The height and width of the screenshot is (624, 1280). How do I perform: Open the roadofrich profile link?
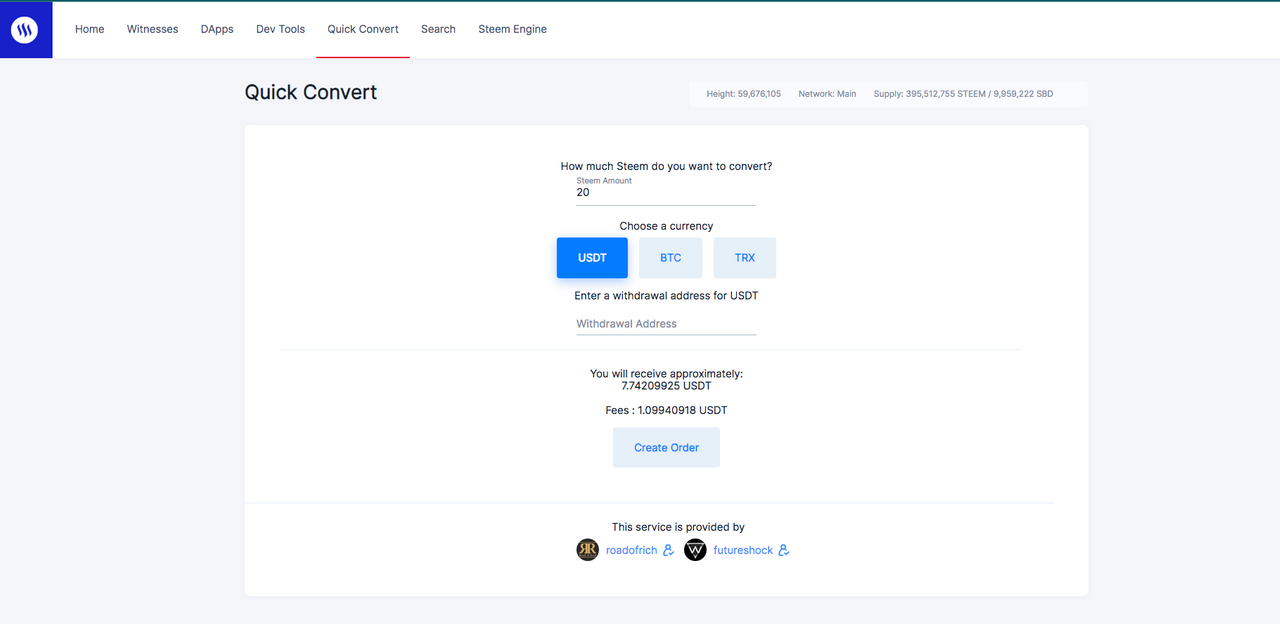(x=632, y=550)
